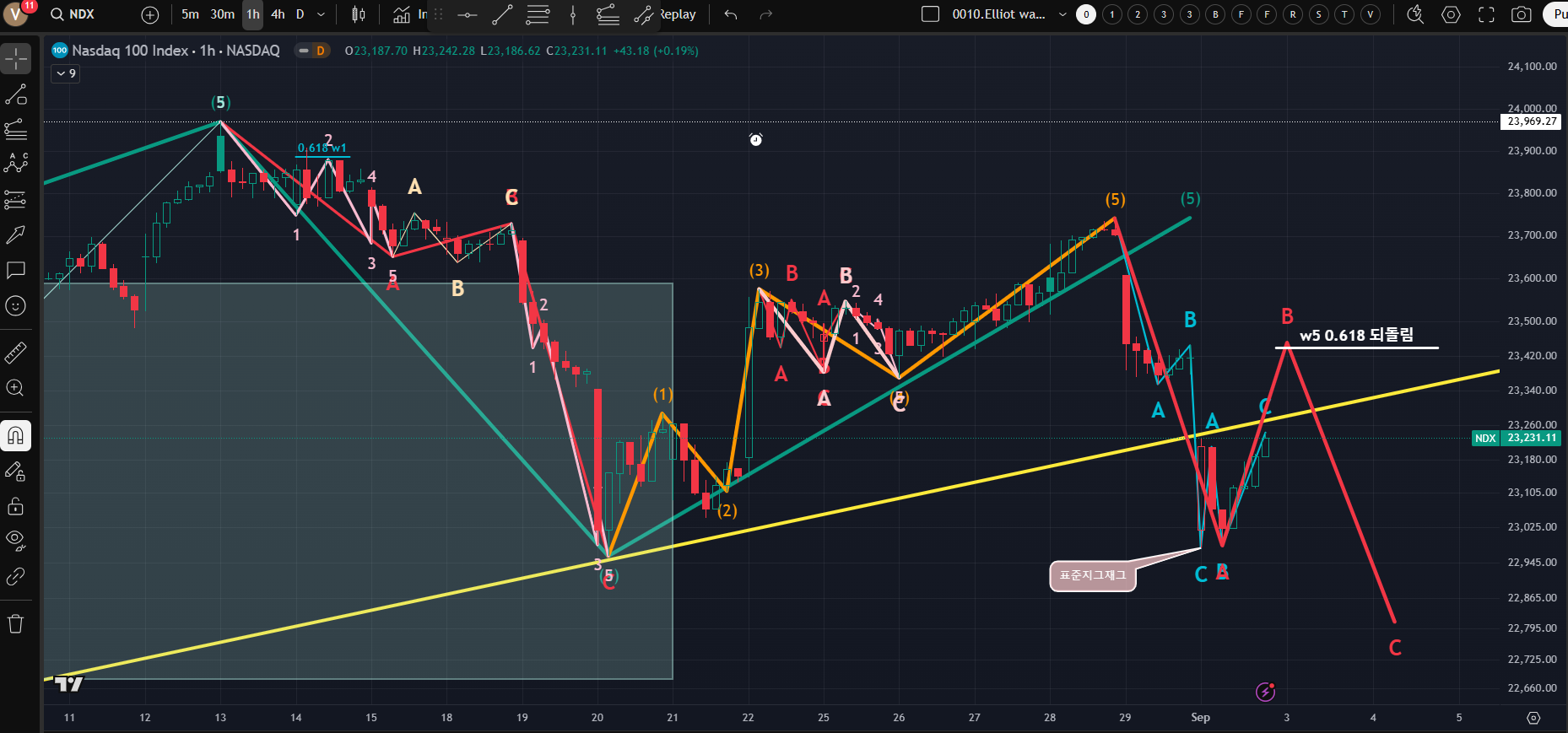Open the trend line drawing tools
The width and height of the screenshot is (1568, 733).
pos(16,94)
